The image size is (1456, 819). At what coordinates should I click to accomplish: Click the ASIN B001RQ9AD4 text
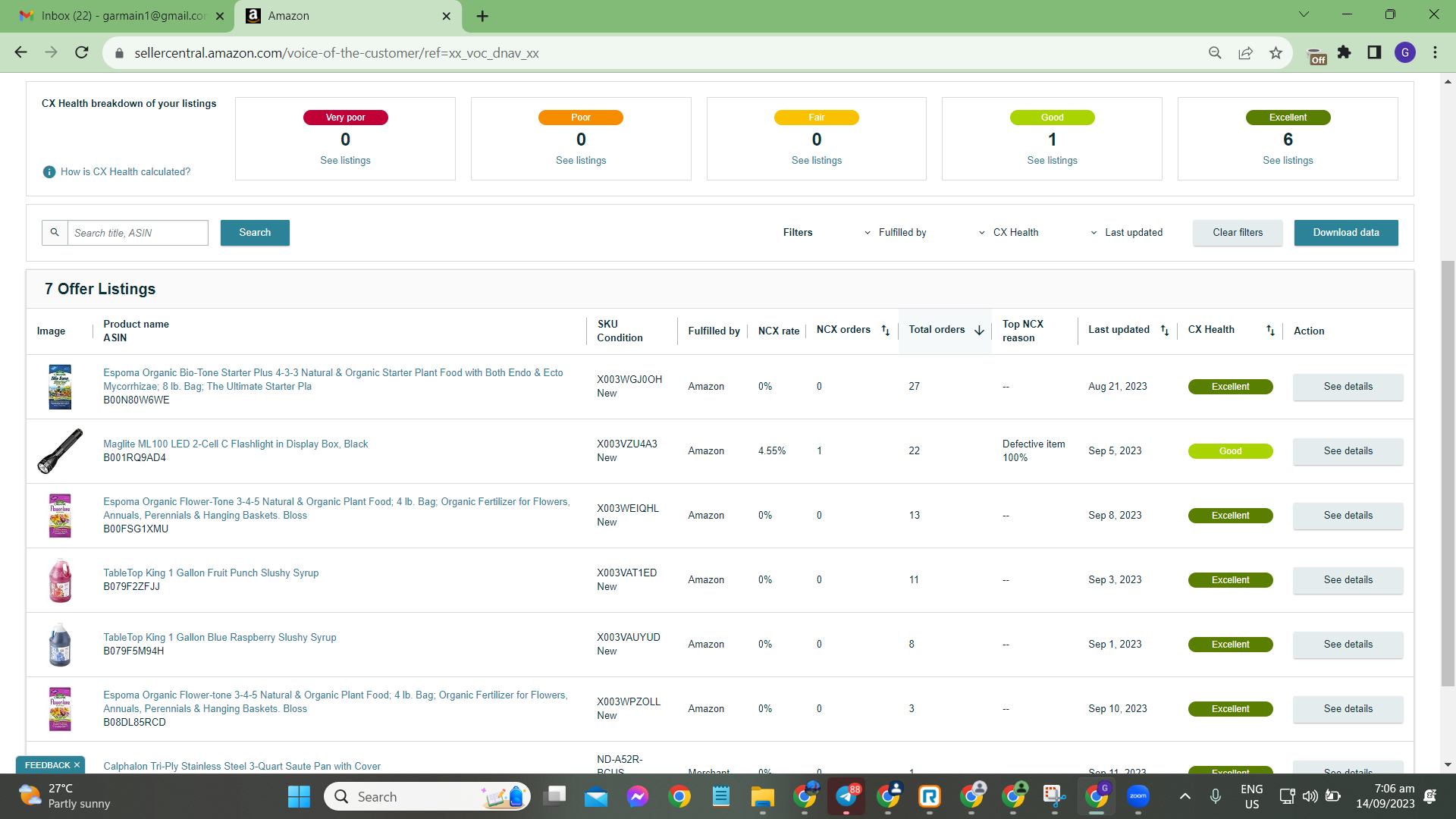(x=134, y=458)
